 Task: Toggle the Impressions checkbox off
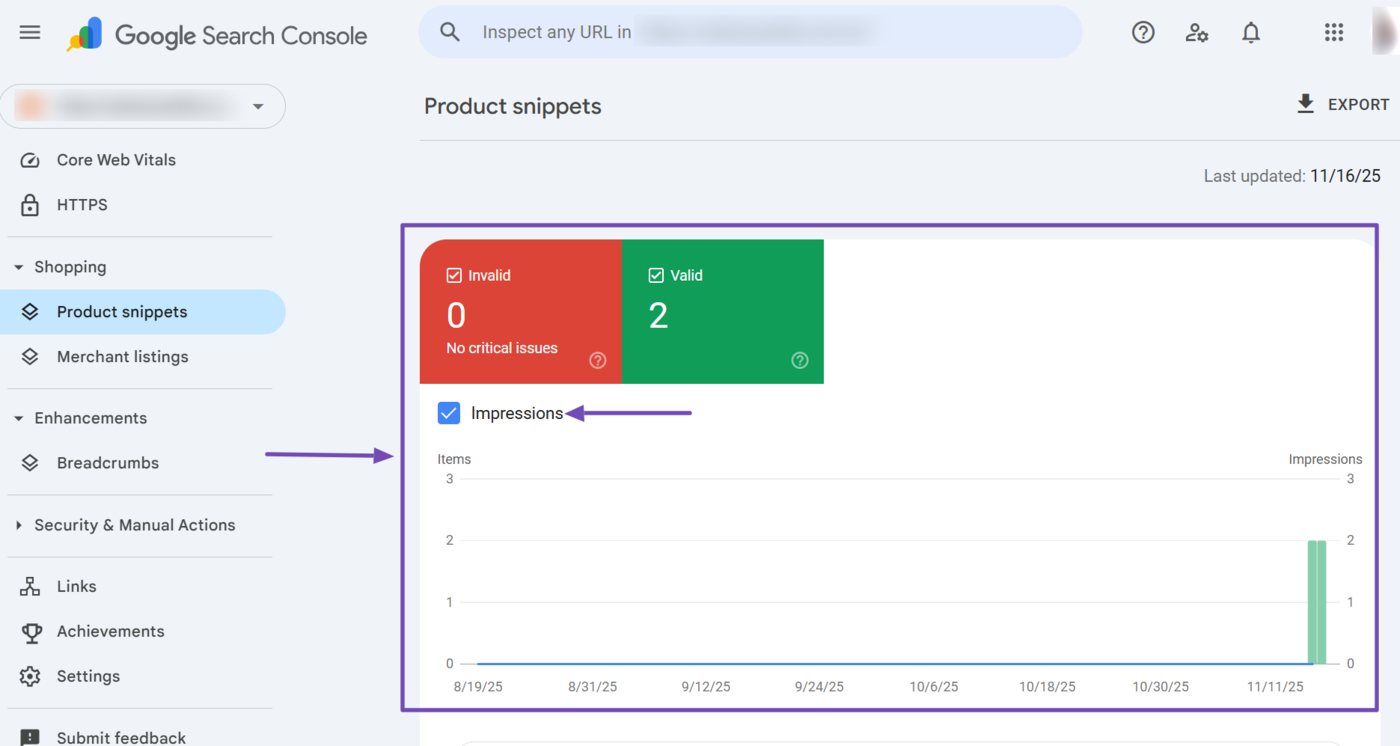click(x=448, y=412)
